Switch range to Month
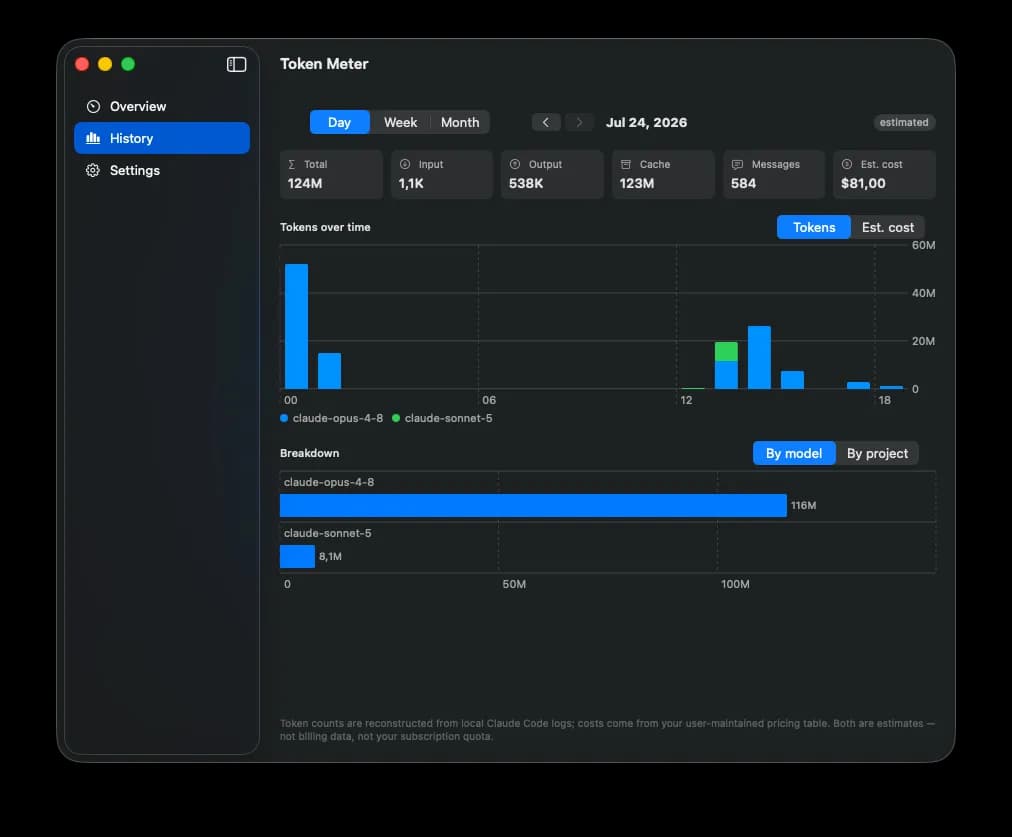The width and height of the screenshot is (1012, 837). [460, 123]
